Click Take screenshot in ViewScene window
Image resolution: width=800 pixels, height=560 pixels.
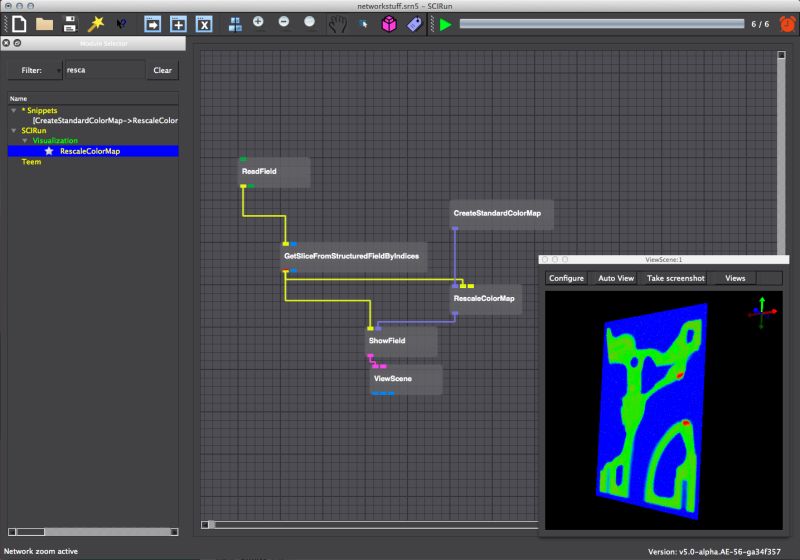[676, 278]
